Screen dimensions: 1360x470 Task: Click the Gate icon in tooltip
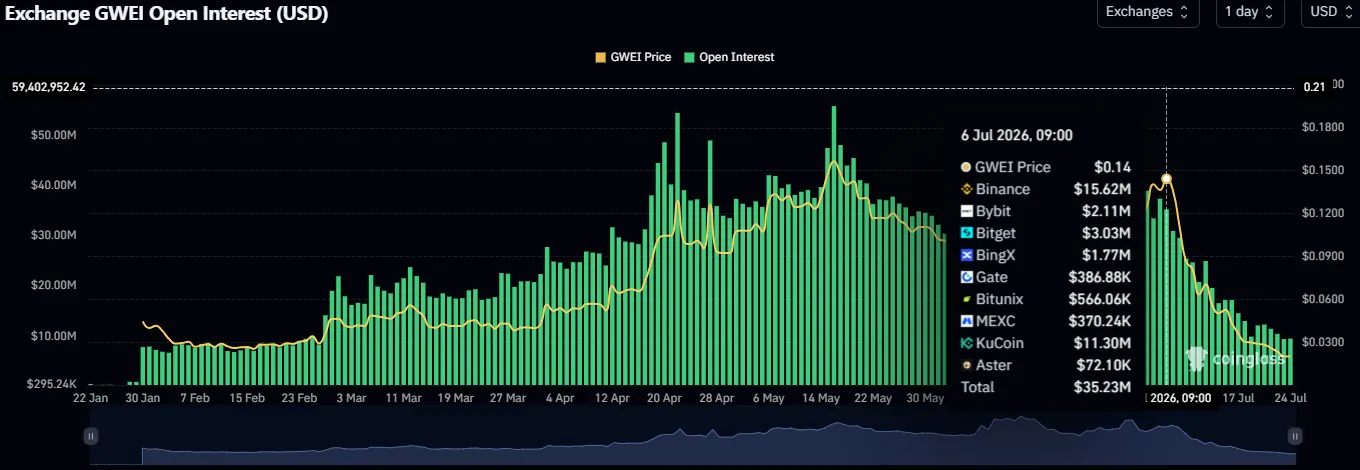pos(967,277)
